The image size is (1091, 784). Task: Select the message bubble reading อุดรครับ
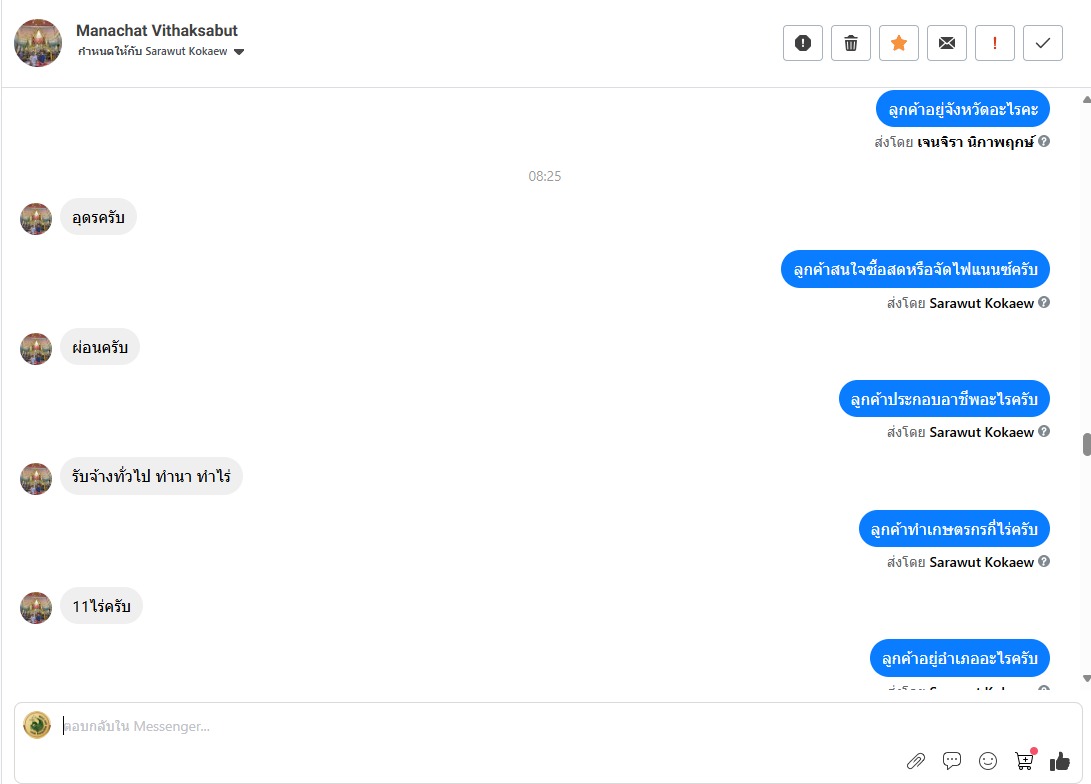[x=98, y=218]
